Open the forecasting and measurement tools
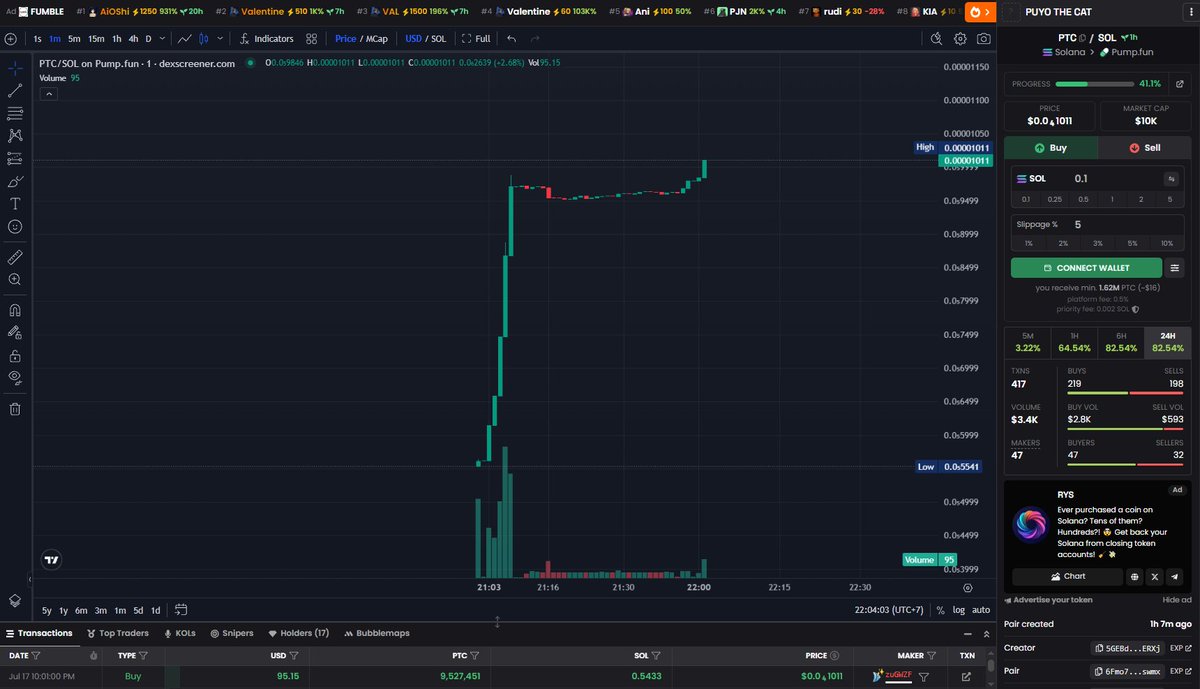Image resolution: width=1200 pixels, height=689 pixels. click(15, 158)
